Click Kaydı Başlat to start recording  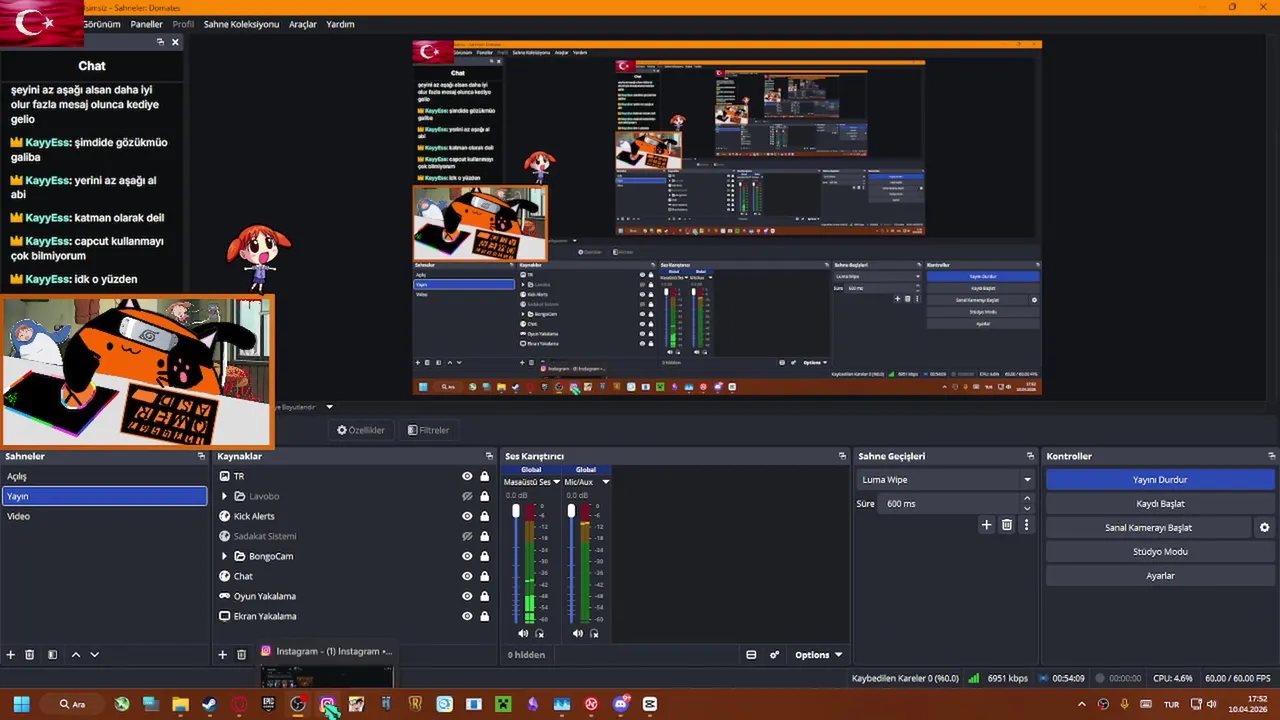[1160, 504]
